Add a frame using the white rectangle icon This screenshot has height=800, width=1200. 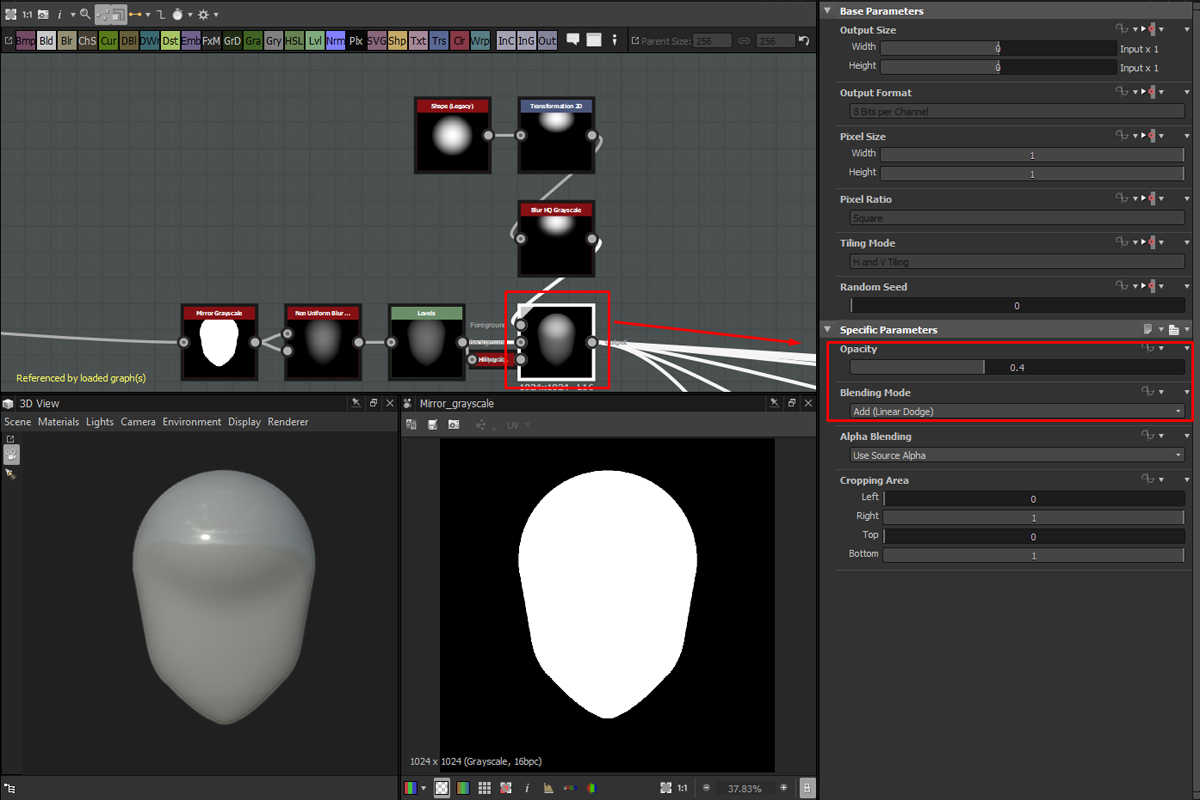594,40
